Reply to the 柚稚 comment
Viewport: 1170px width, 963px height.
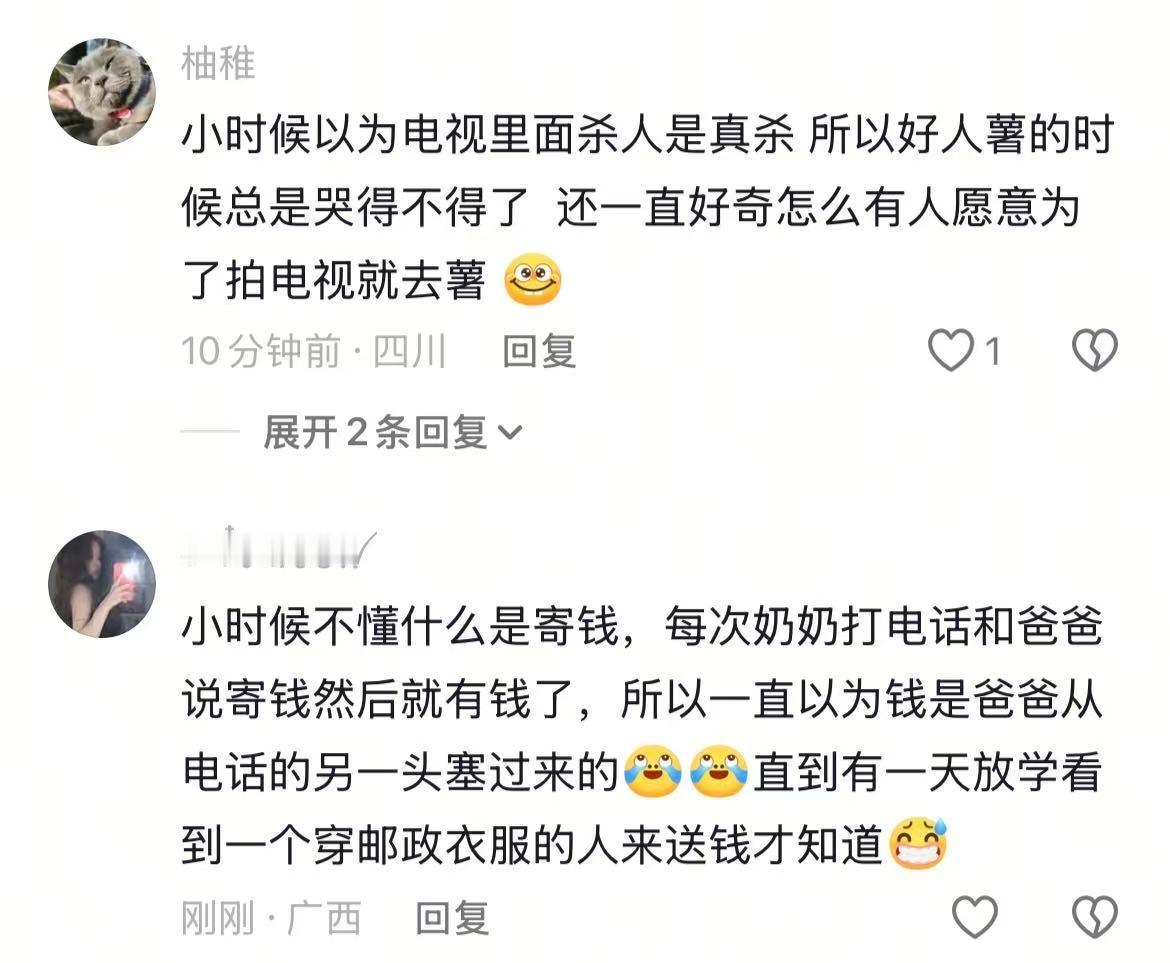tap(539, 351)
